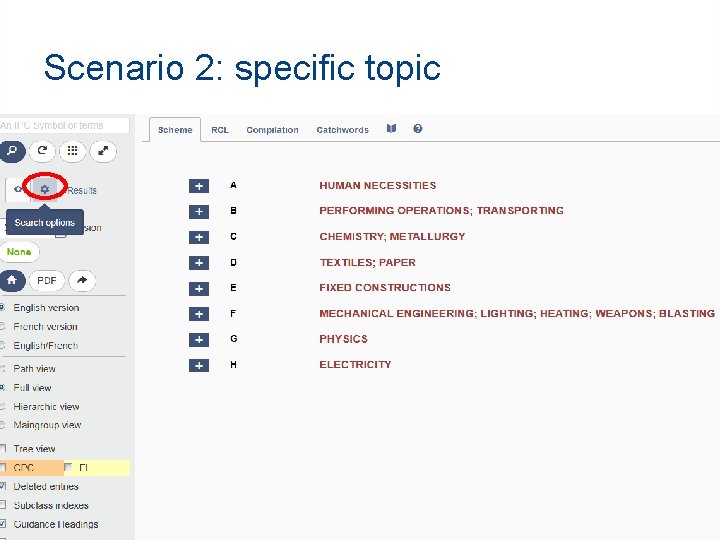This screenshot has height=540, width=720.
Task: Select Hierarchic view radio option
Action: click(x=2, y=406)
